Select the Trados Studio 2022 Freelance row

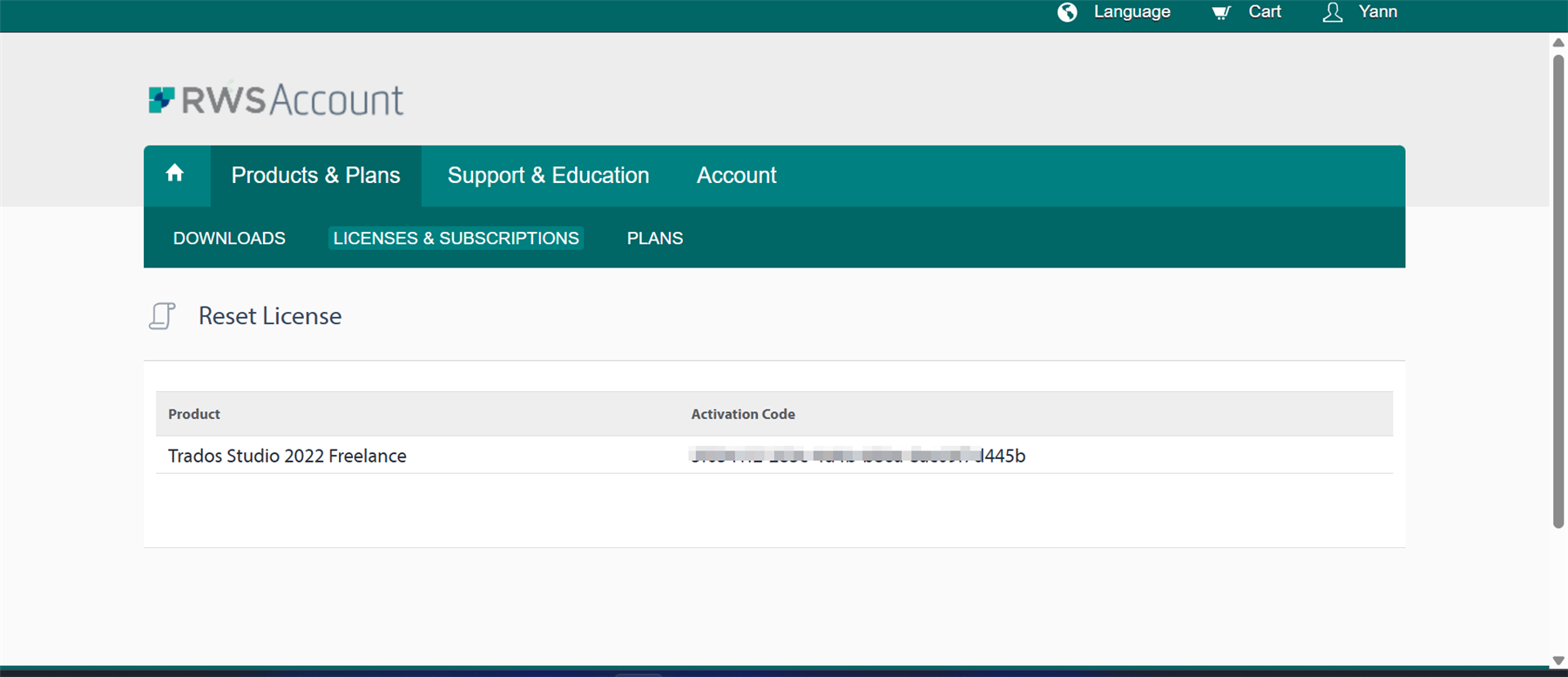pyautogui.click(x=774, y=456)
